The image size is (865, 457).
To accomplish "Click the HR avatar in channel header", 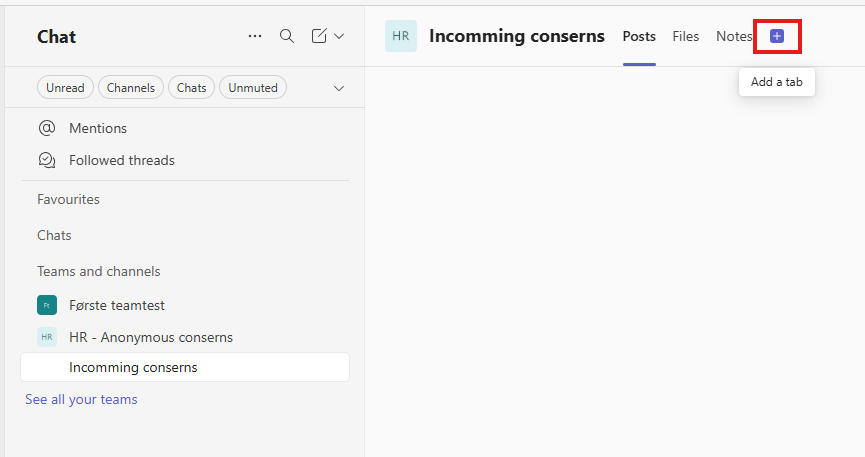I will pyautogui.click(x=401, y=36).
